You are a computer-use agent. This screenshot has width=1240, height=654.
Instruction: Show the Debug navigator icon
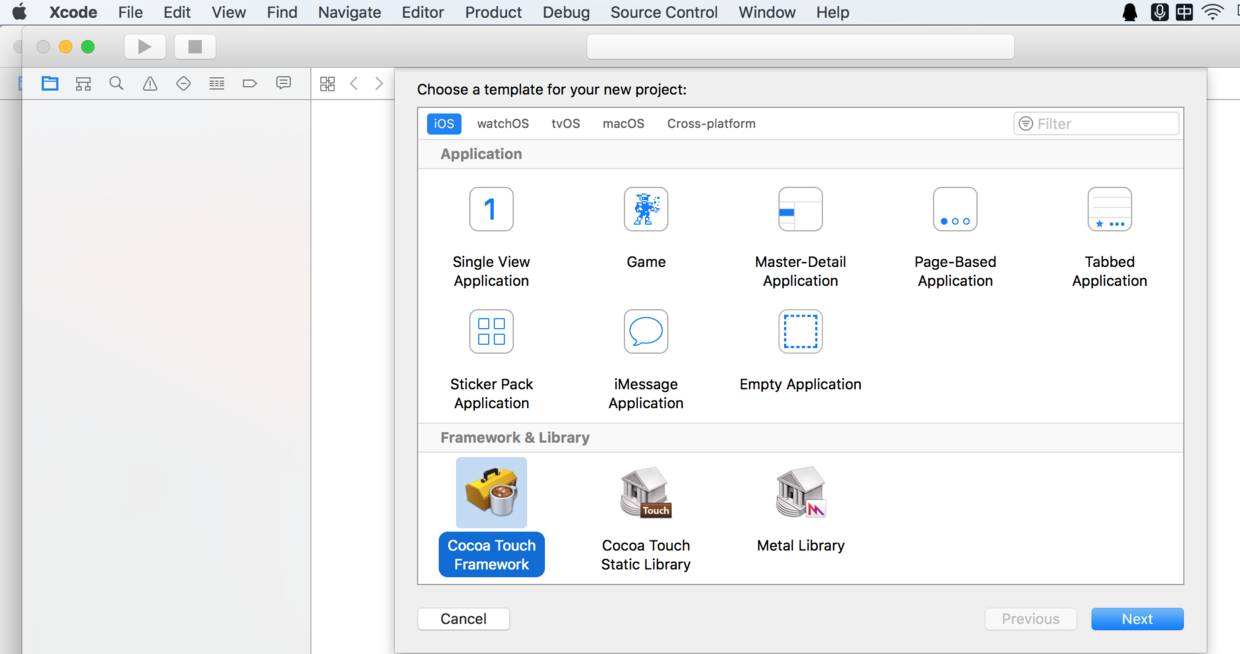(x=217, y=84)
